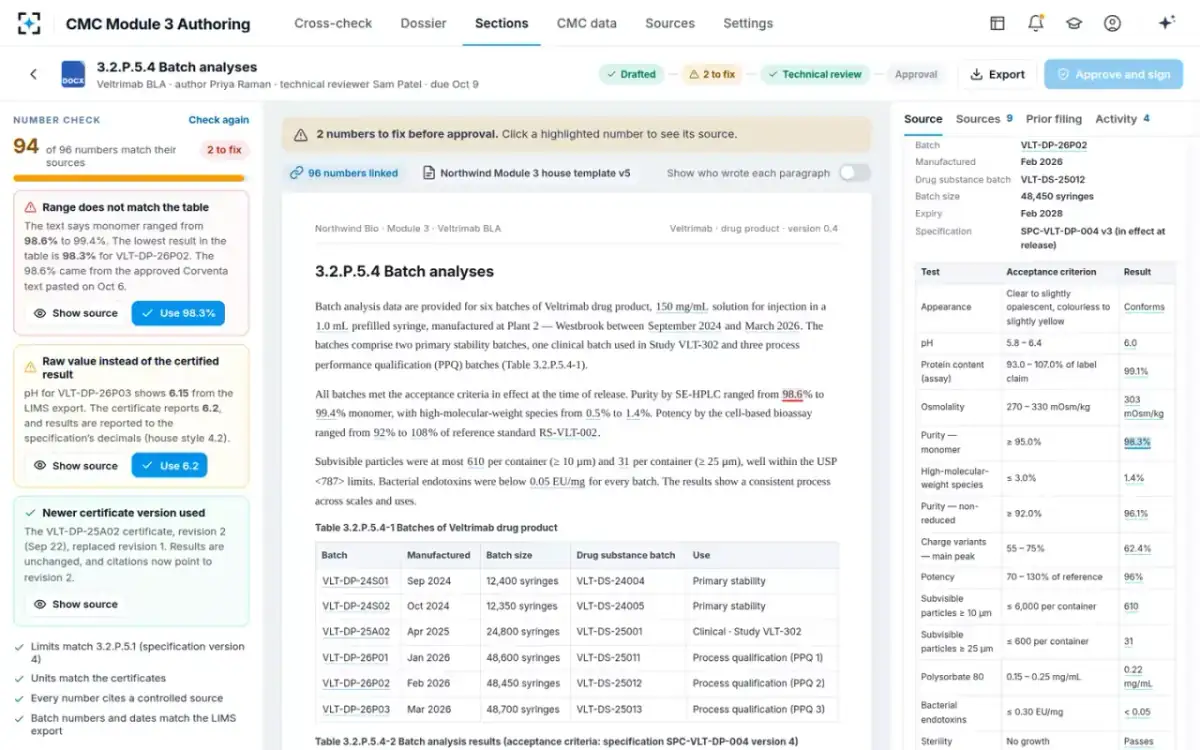Click linked '0.05 EU/mg' value
Screen dimensions: 1200x750
pyautogui.click(x=558, y=482)
